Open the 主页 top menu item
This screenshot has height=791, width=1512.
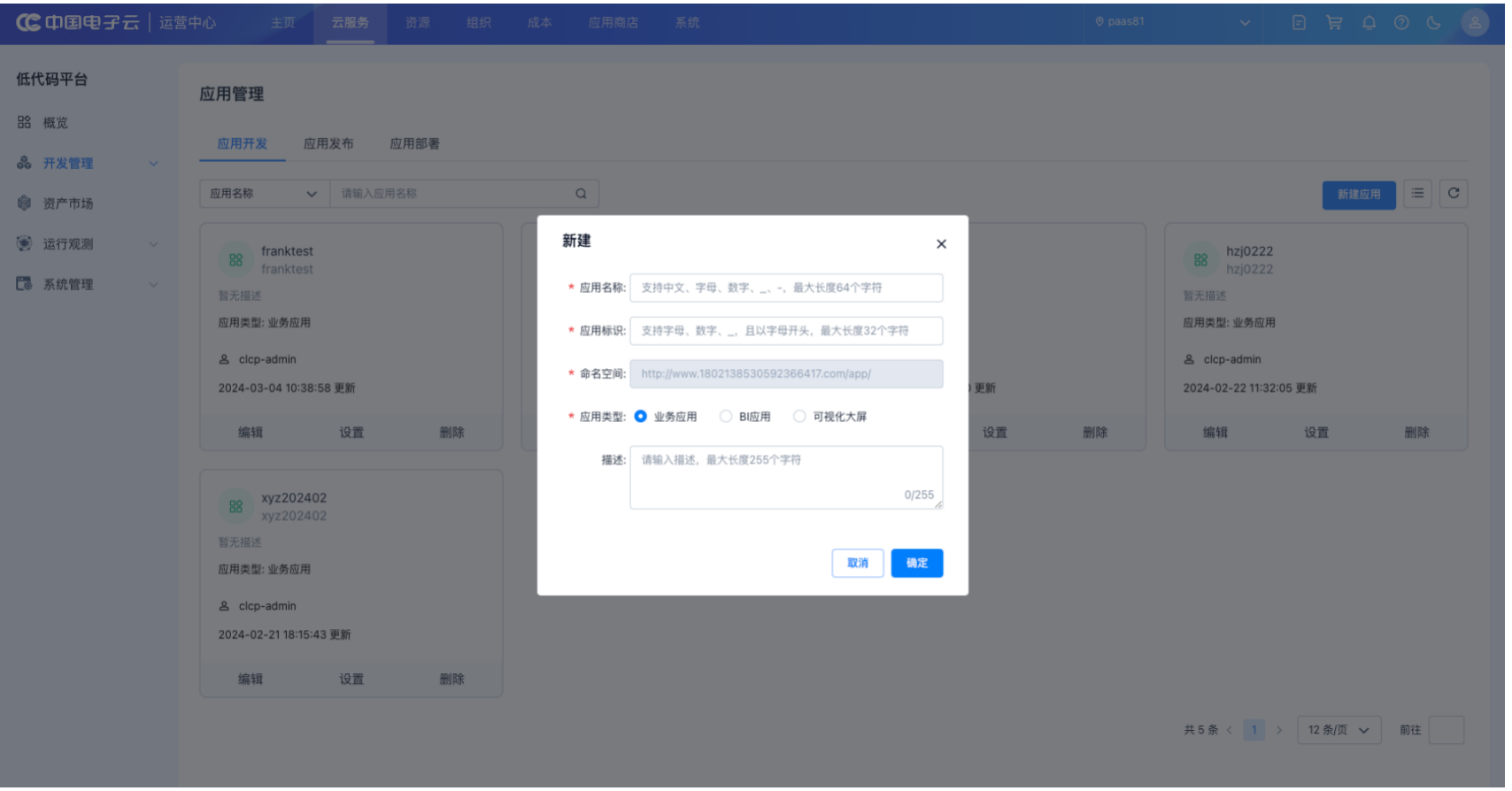284,23
